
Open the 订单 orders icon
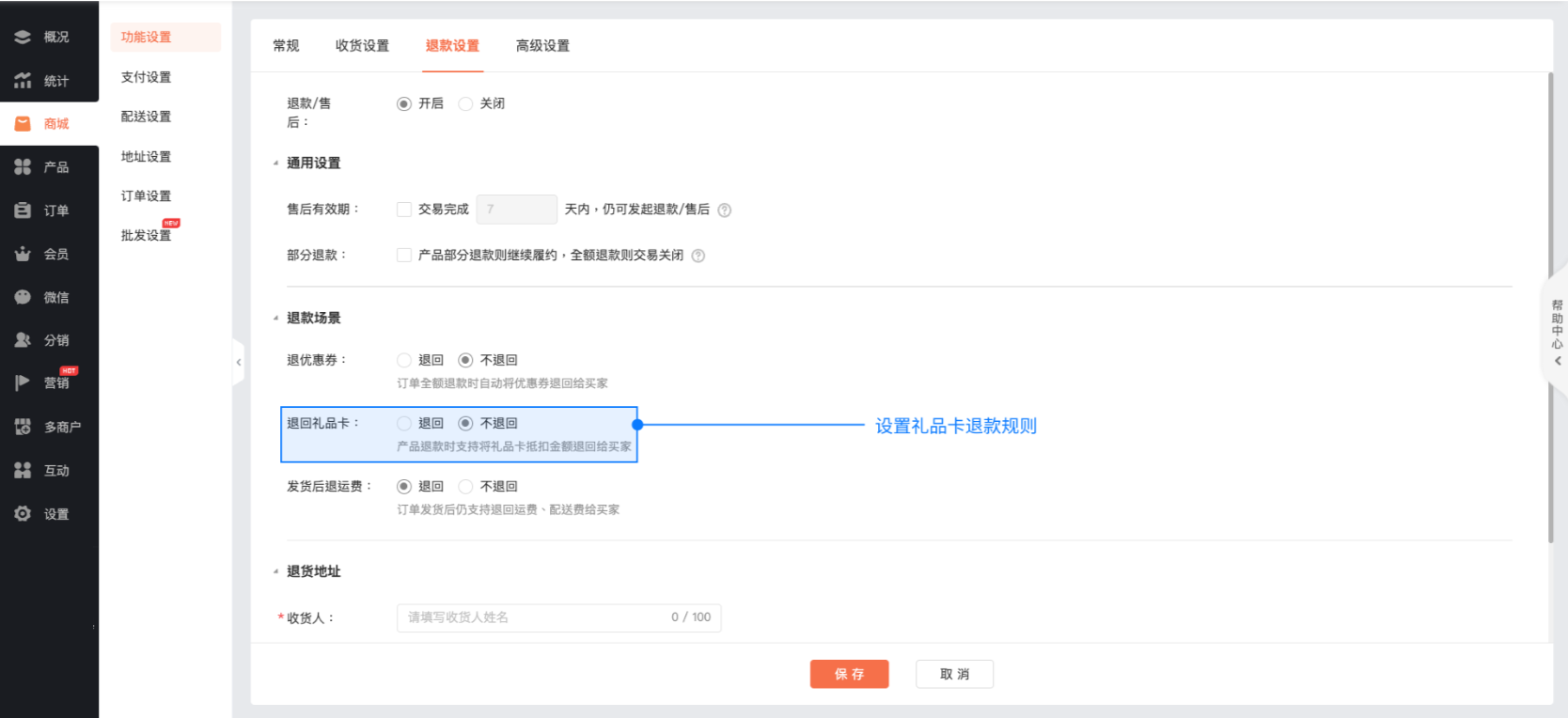tap(23, 211)
